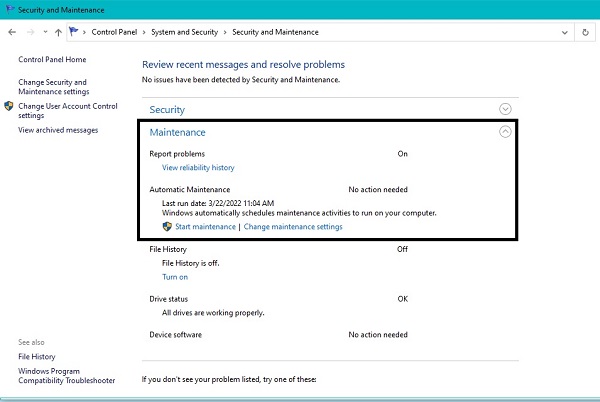Refresh the Security and Maintenance page

[585, 33]
